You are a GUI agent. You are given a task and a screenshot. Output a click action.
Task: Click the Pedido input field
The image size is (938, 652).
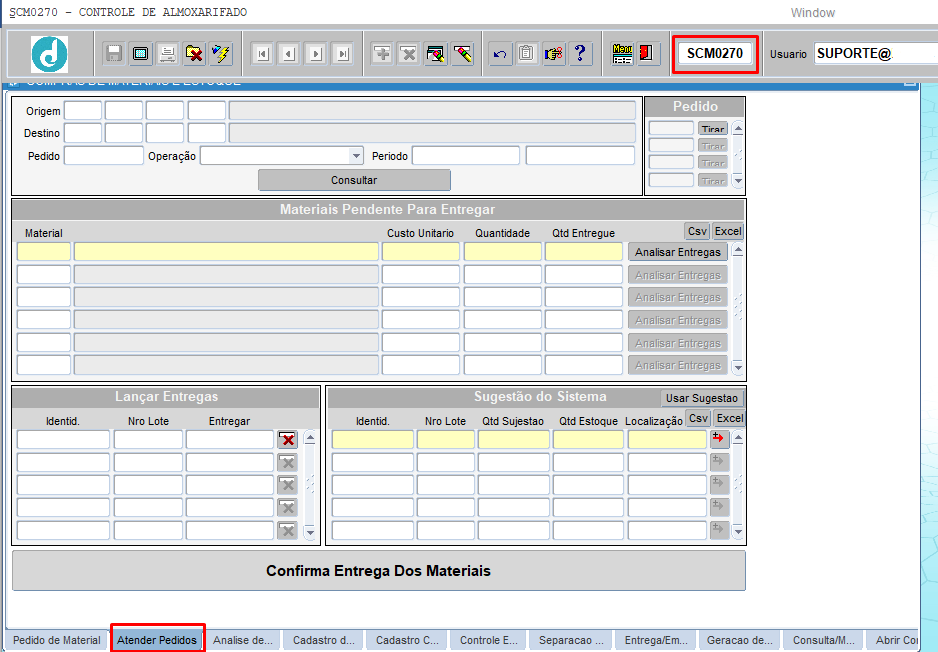pyautogui.click(x=104, y=156)
